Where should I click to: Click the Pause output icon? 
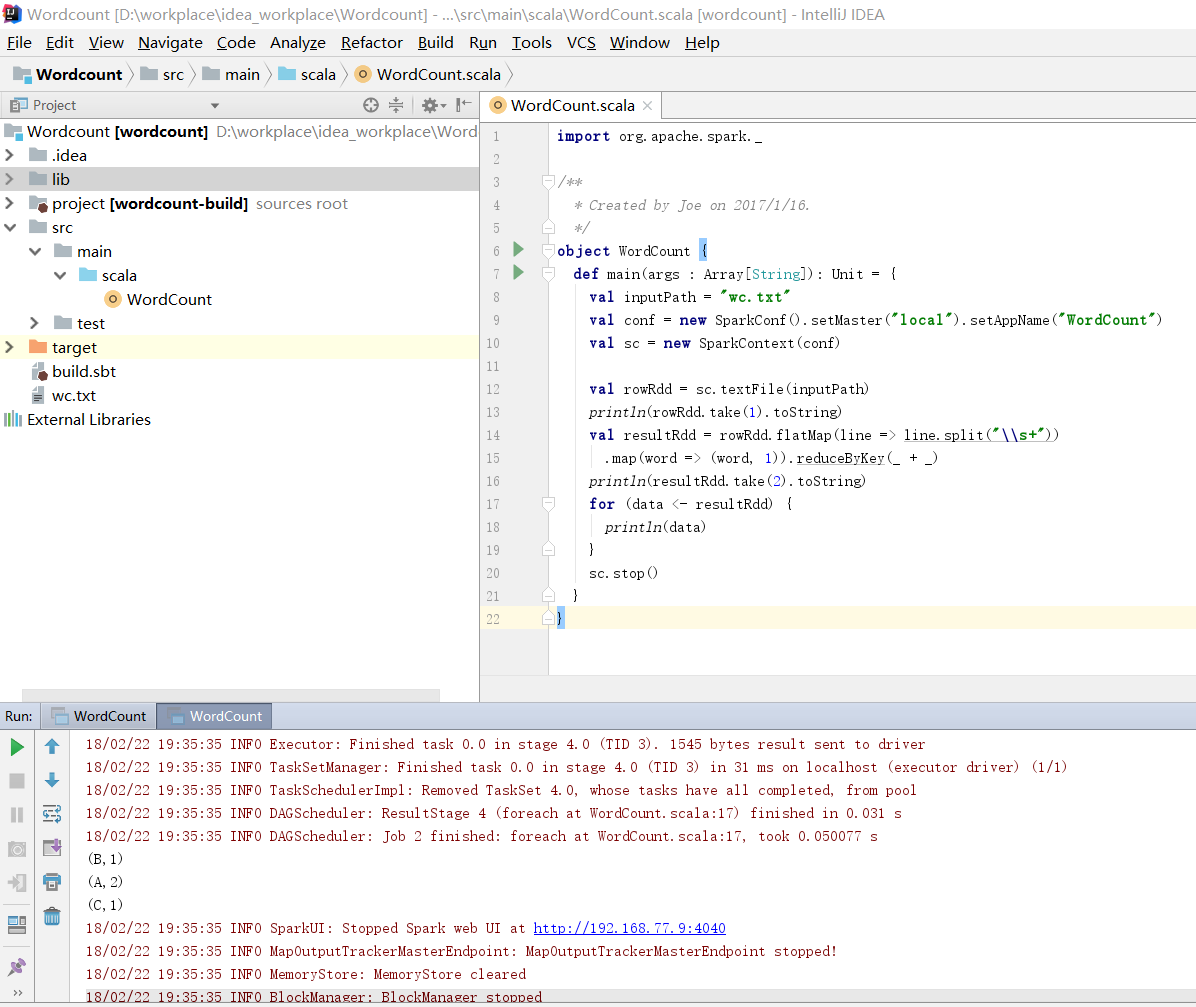[x=17, y=815]
